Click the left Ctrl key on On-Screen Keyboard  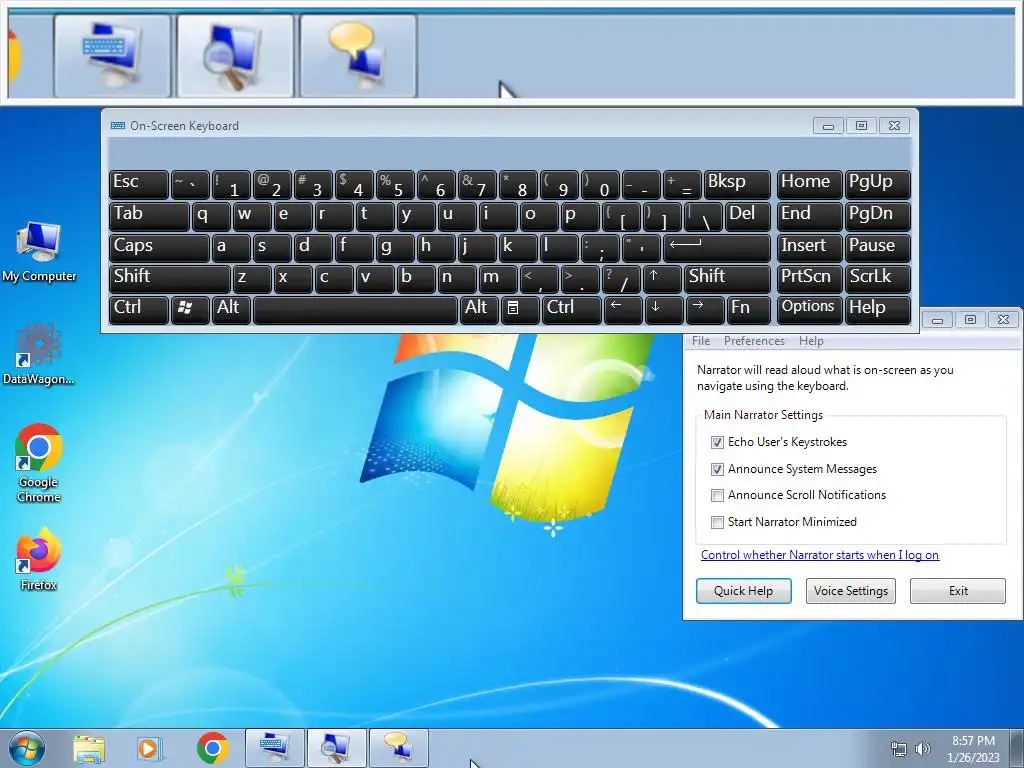click(138, 310)
